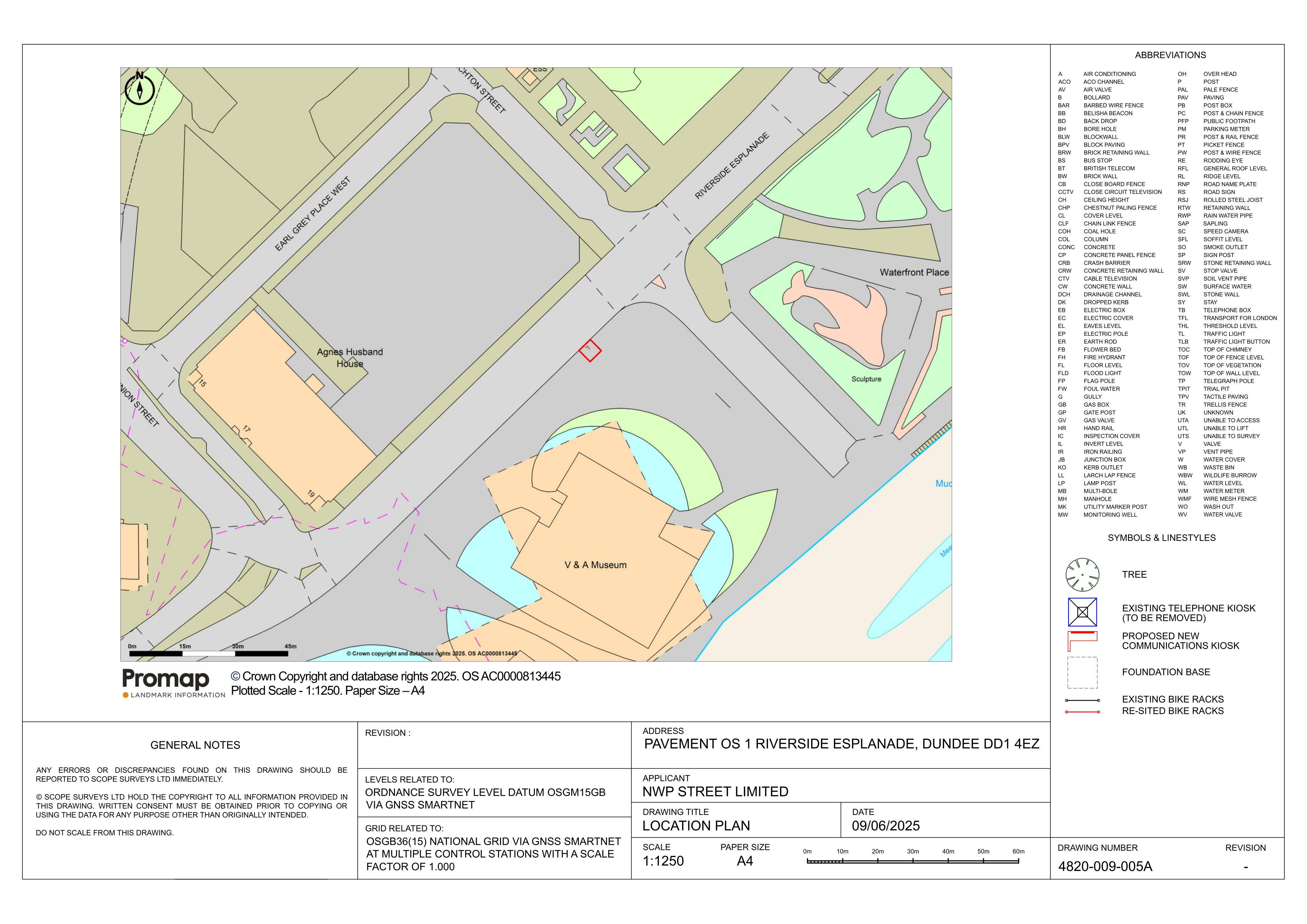Screen dimensions: 1307x924
Task: Click DO NOT SCALE FROM THIS DRAWING note
Action: pos(105,832)
